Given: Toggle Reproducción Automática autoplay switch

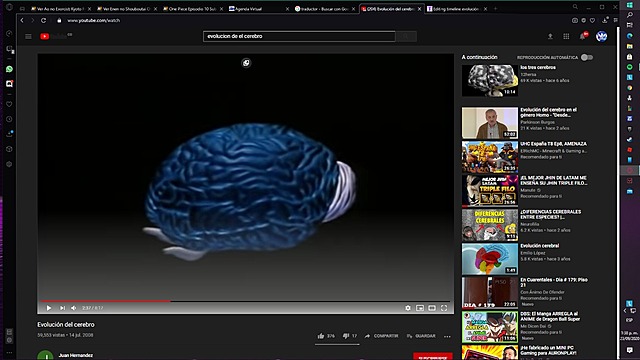Looking at the screenshot, I should [587, 58].
